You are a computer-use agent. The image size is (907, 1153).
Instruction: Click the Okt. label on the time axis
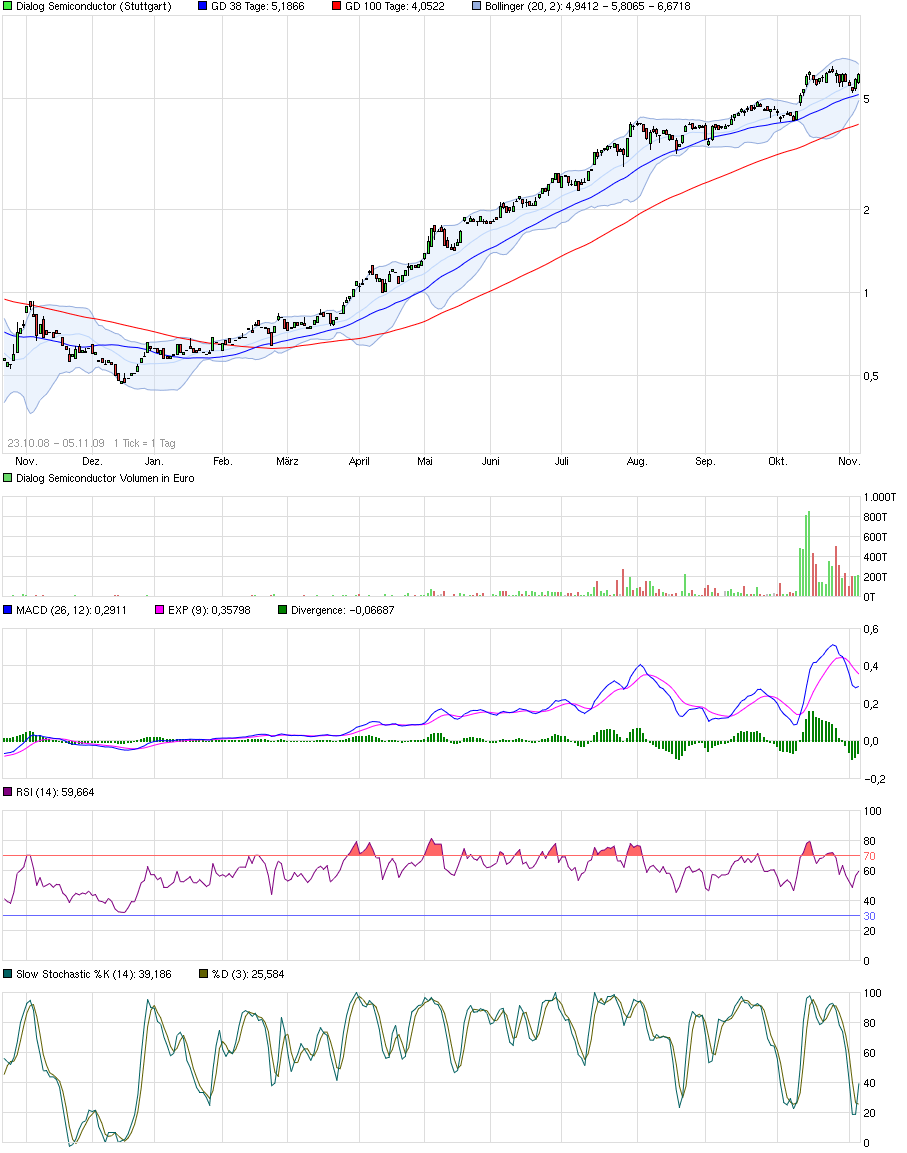[x=778, y=461]
